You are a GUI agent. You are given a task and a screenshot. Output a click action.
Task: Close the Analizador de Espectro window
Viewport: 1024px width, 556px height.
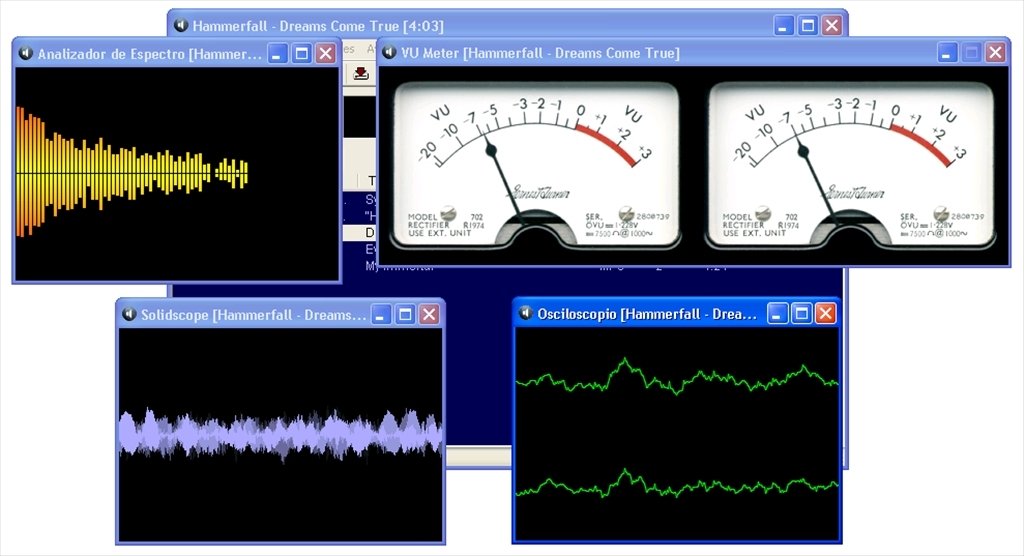click(325, 54)
